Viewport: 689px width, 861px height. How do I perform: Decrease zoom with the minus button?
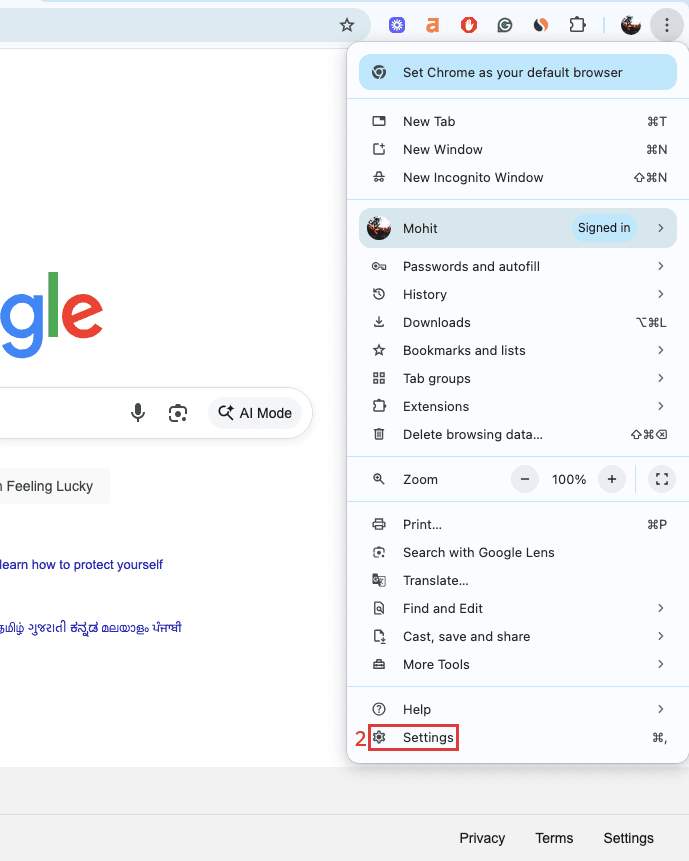525,479
